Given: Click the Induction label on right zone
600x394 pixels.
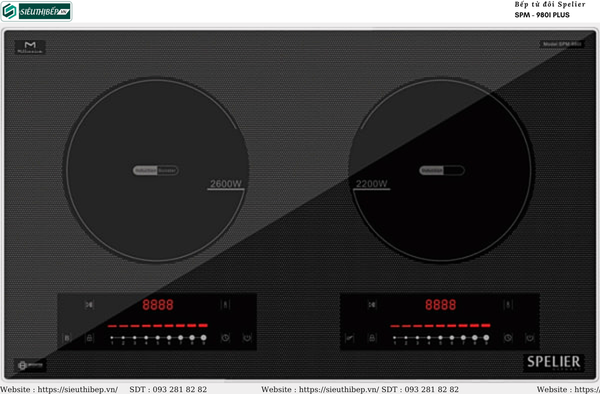Looking at the screenshot, I should click(x=431, y=170).
